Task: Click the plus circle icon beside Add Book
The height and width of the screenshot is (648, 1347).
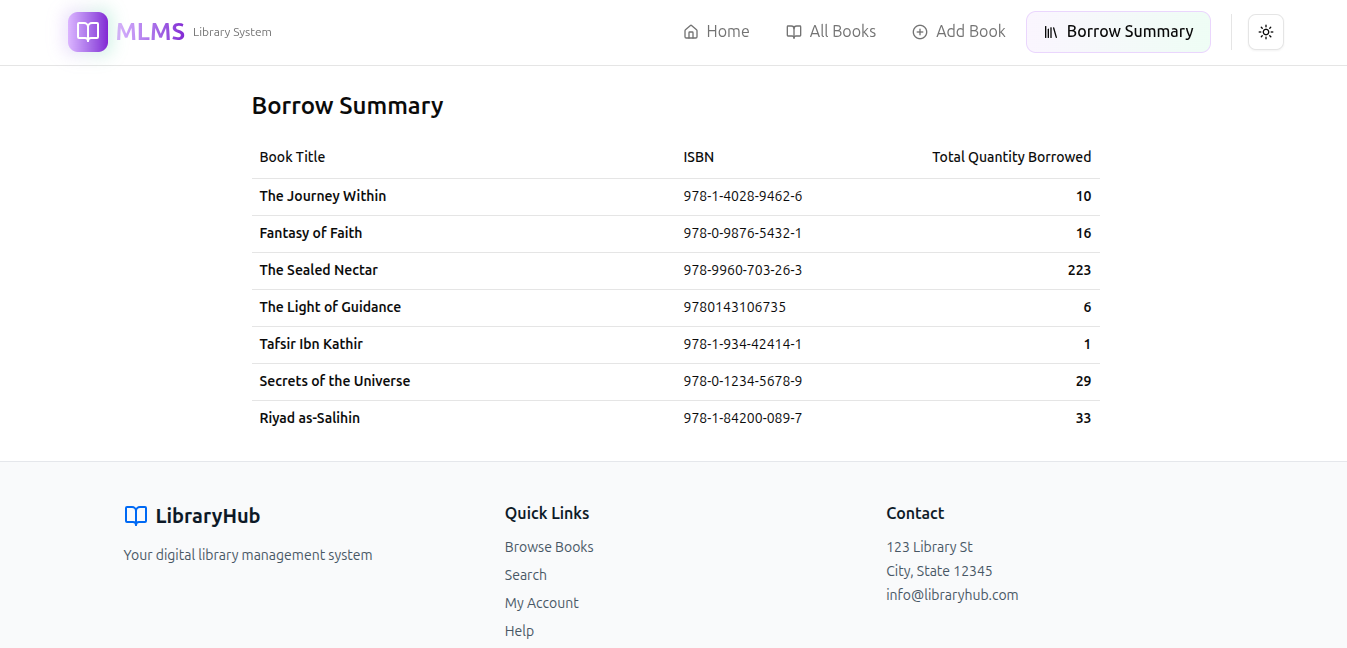Action: coord(920,32)
